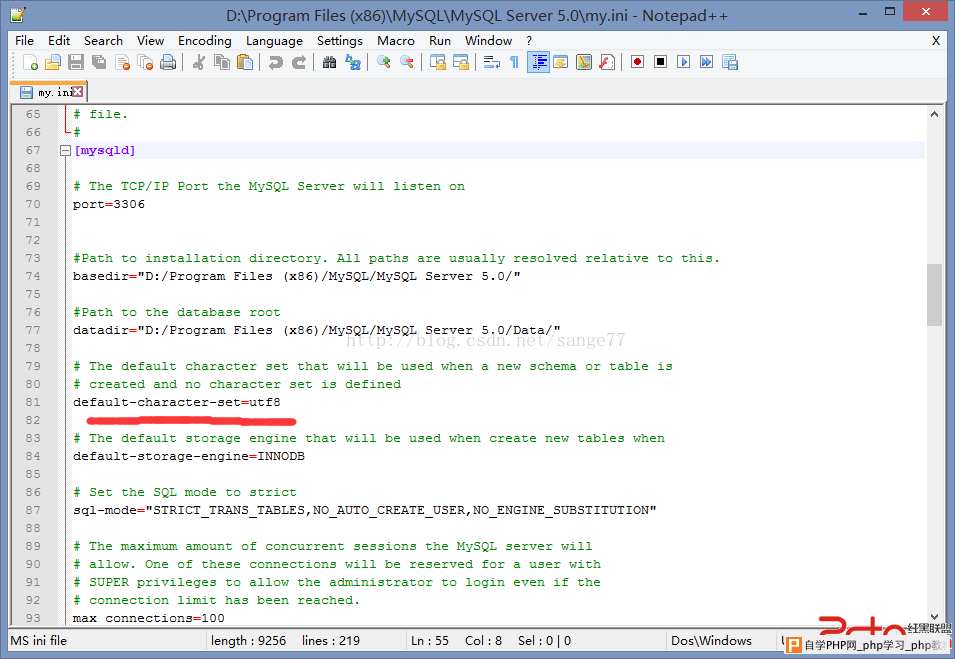This screenshot has height=659, width=955.
Task: Zoom in on the editor text
Action: pos(384,62)
